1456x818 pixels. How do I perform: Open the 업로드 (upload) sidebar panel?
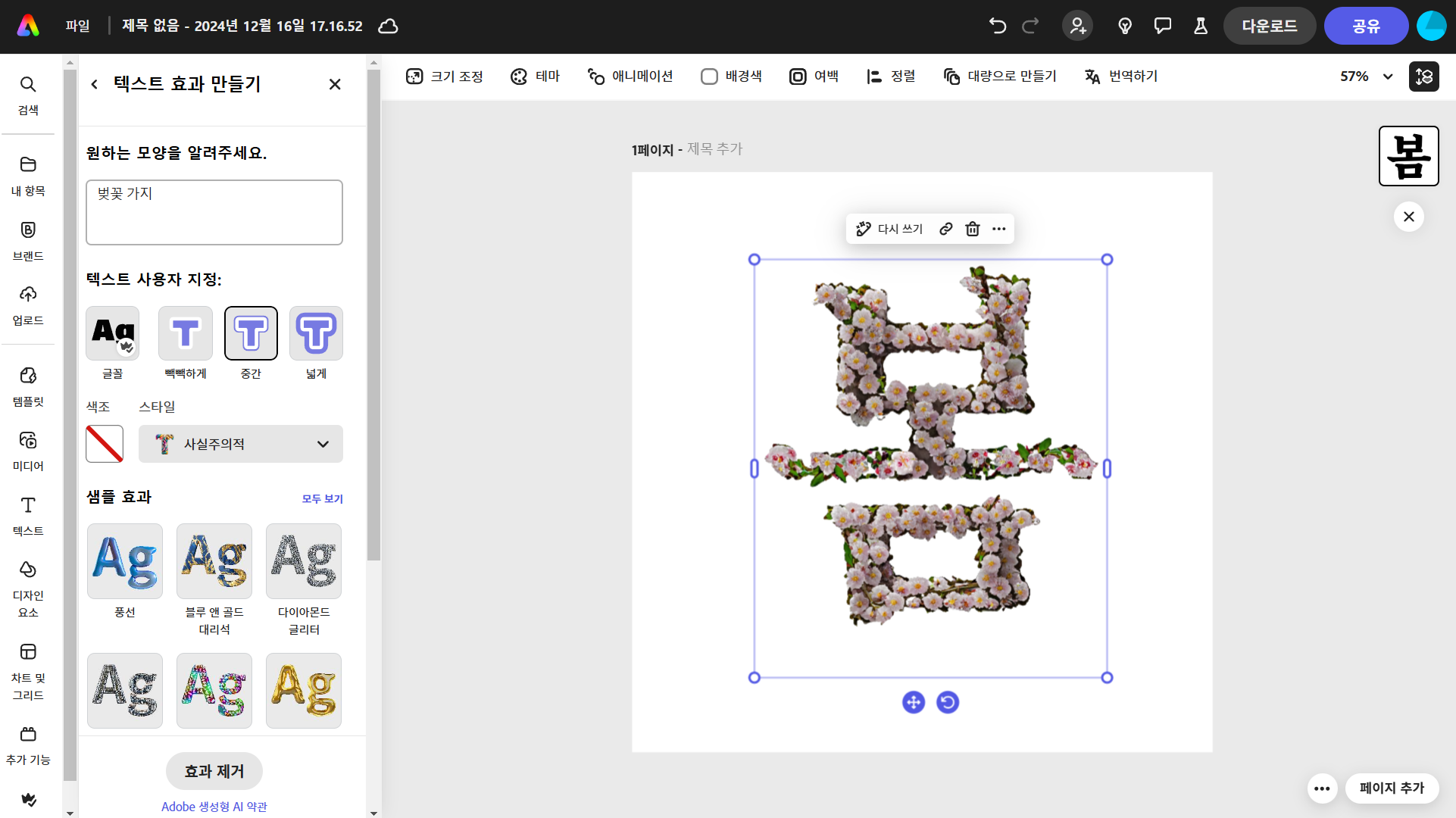click(x=28, y=304)
